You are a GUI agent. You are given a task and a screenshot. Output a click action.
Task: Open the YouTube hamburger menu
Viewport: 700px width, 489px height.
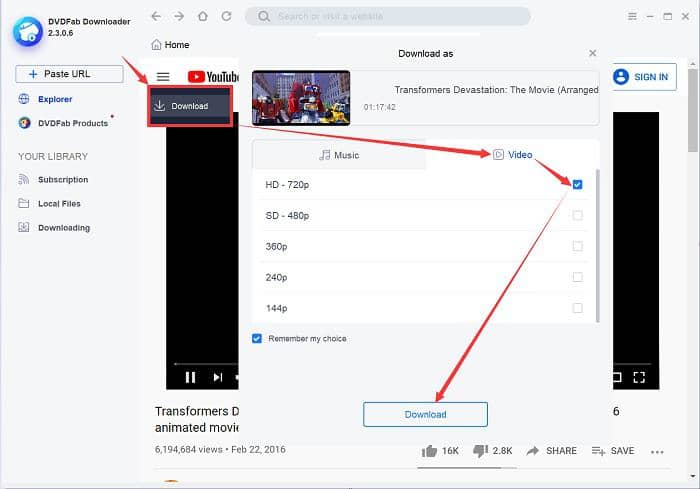163,77
